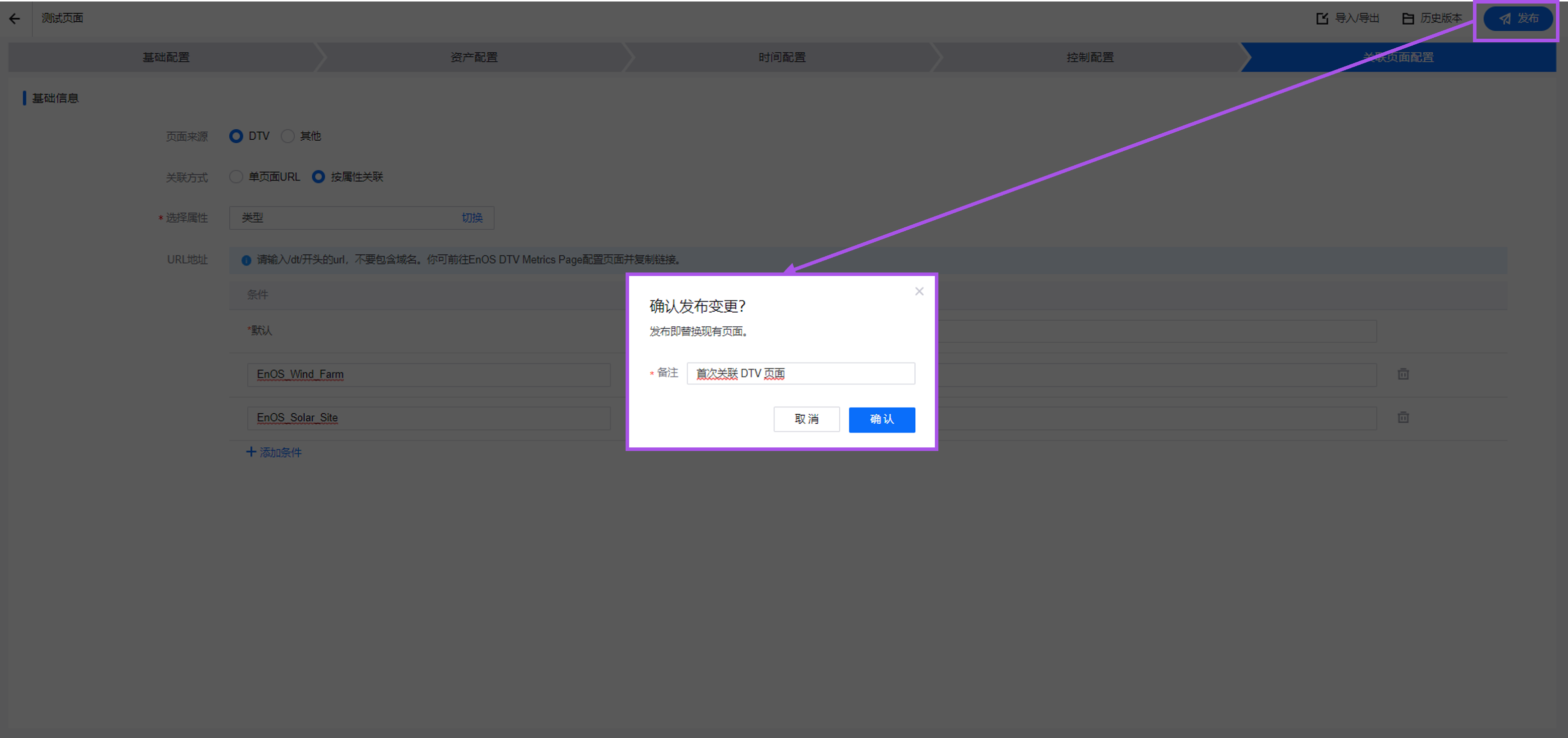The height and width of the screenshot is (738, 1568).
Task: Click the blue info icon in URL hint
Action: [x=246, y=260]
